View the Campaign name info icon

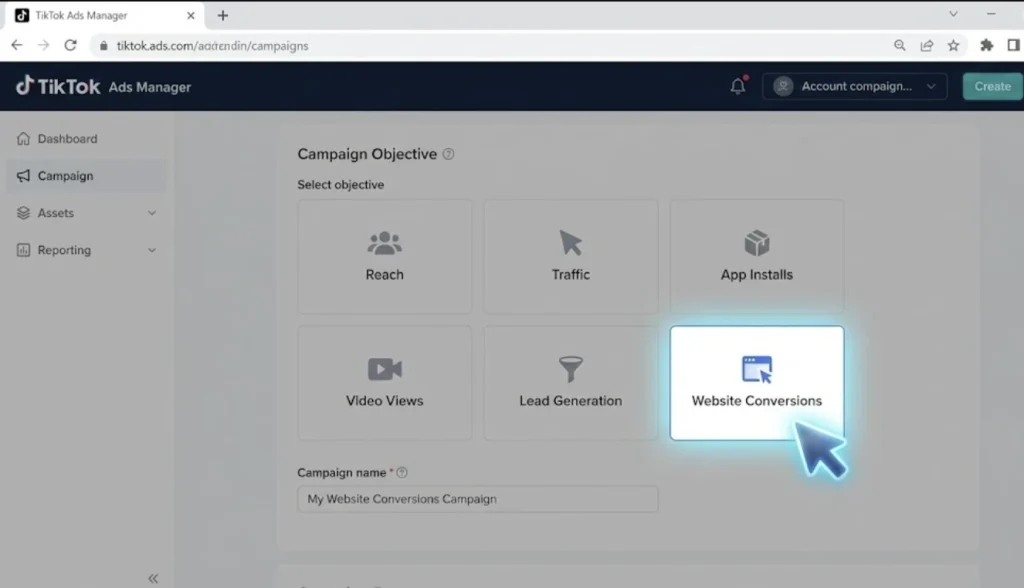(401, 471)
